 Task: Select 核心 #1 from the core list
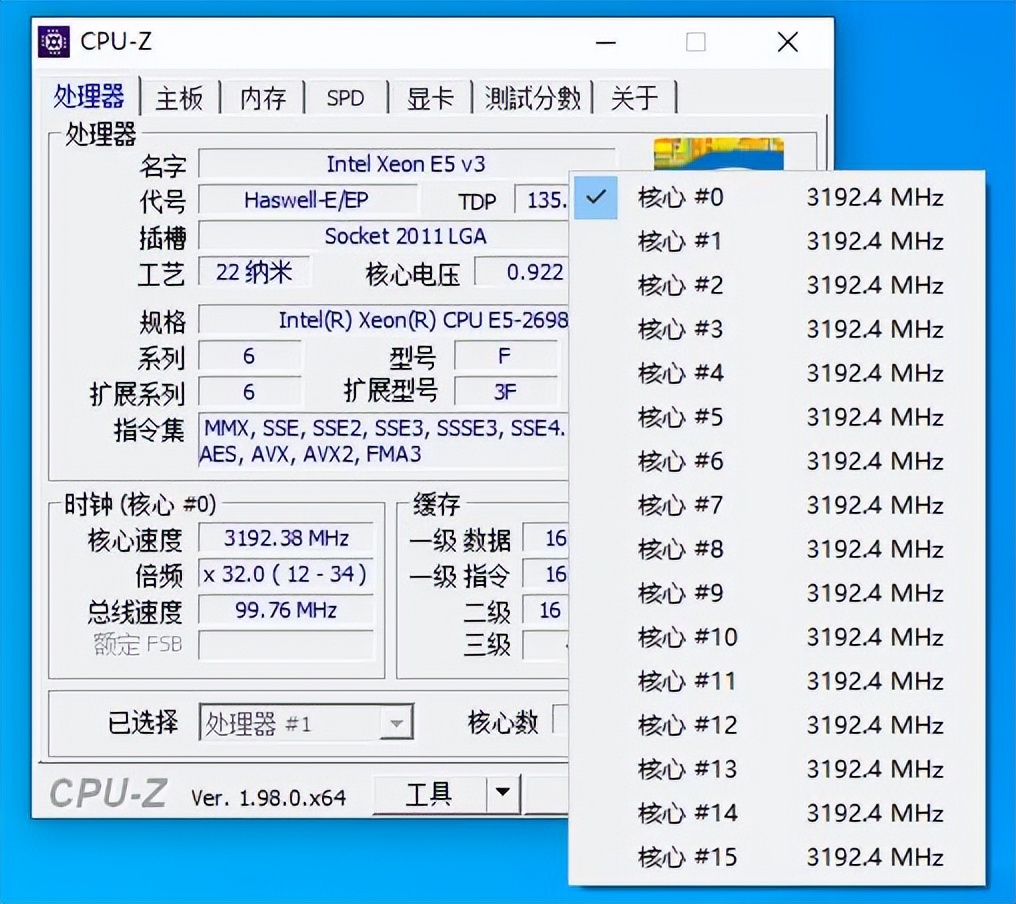pos(682,241)
